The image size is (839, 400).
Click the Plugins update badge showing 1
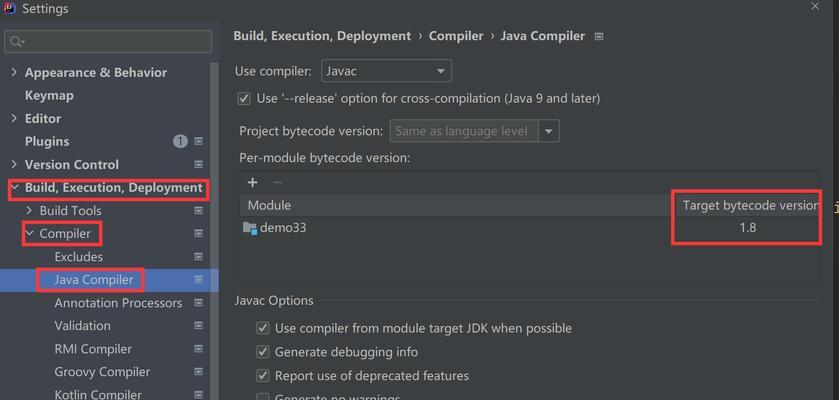(180, 141)
